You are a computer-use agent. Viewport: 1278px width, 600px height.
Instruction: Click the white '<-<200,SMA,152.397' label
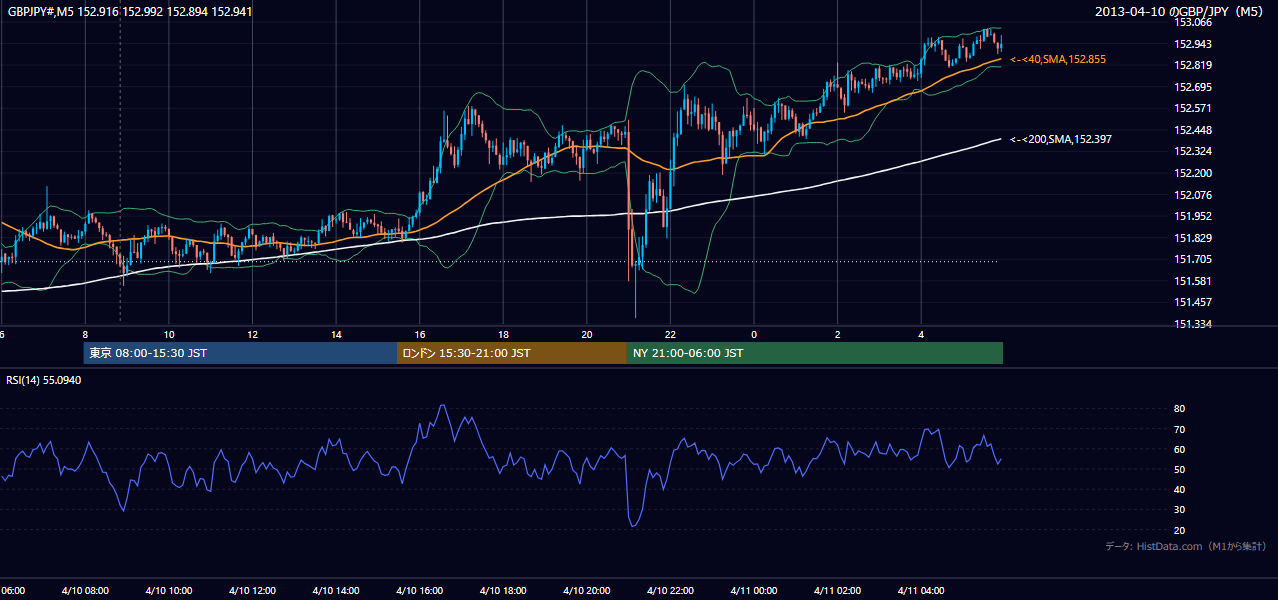coord(1061,139)
